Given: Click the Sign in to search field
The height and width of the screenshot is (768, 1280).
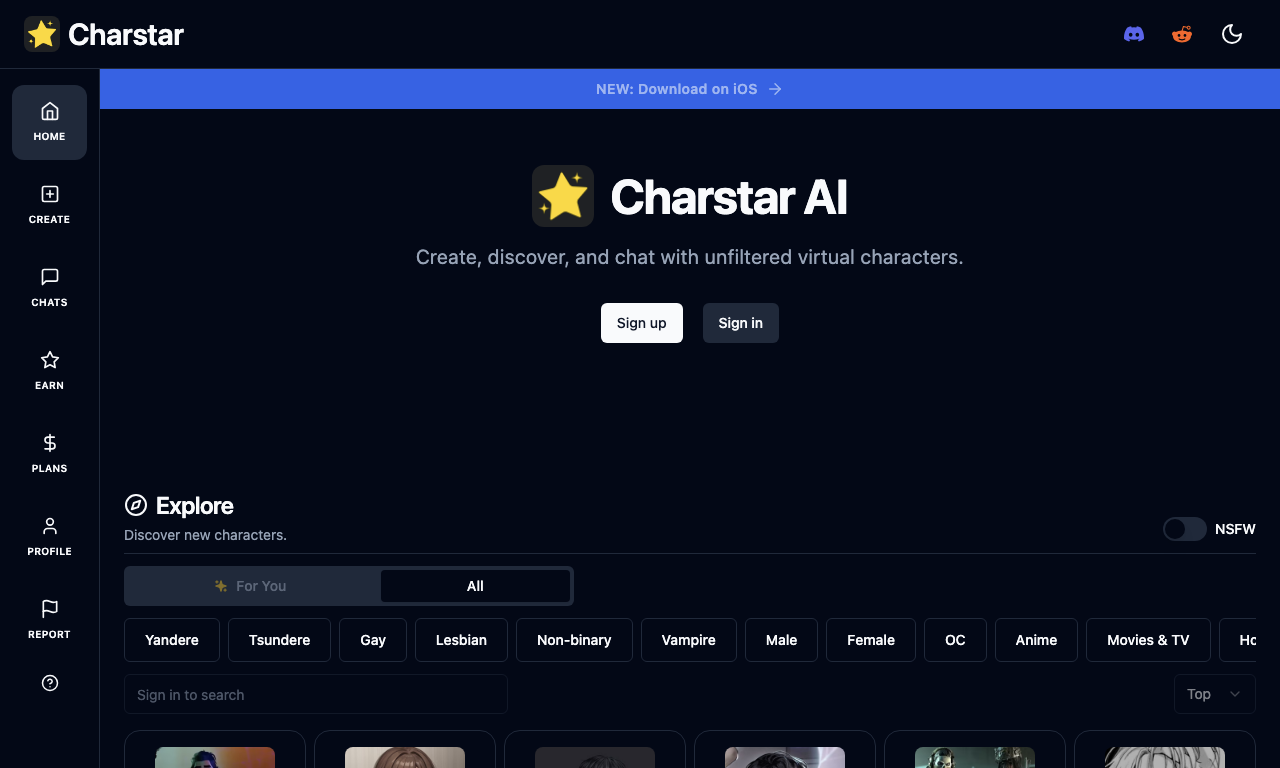Looking at the screenshot, I should click(316, 694).
